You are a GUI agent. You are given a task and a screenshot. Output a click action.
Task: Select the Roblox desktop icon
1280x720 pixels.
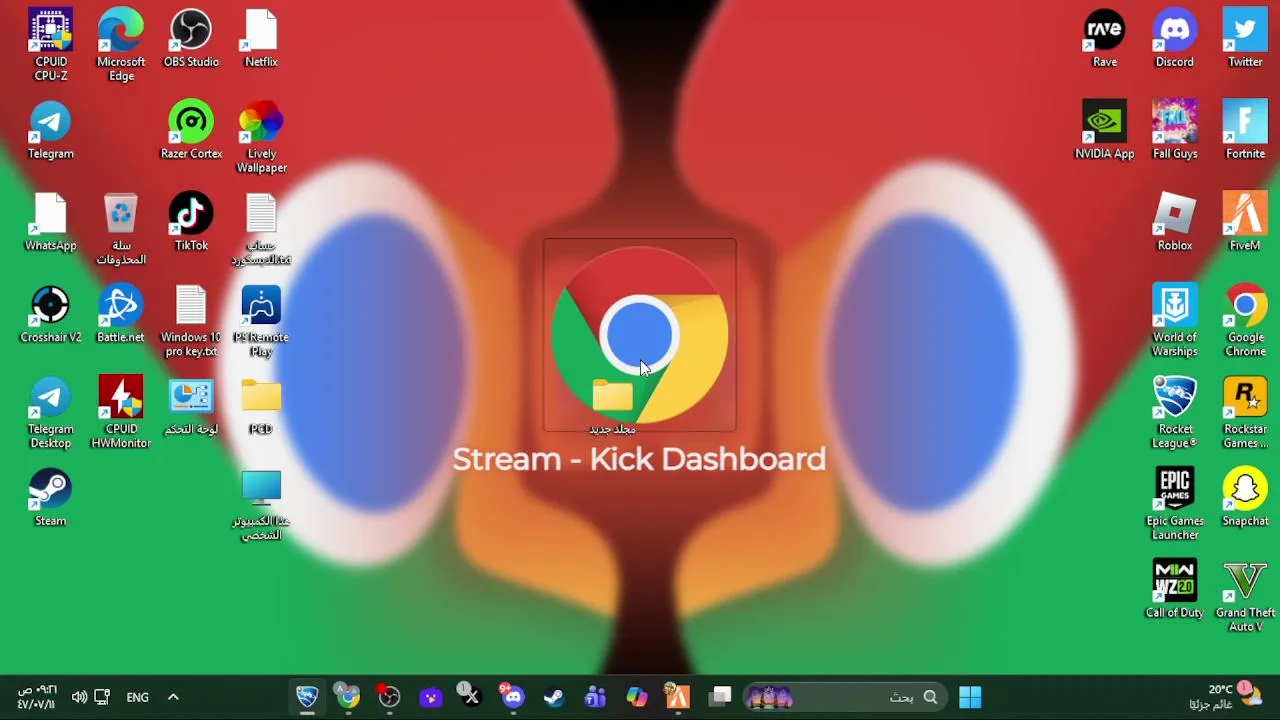[x=1175, y=222]
